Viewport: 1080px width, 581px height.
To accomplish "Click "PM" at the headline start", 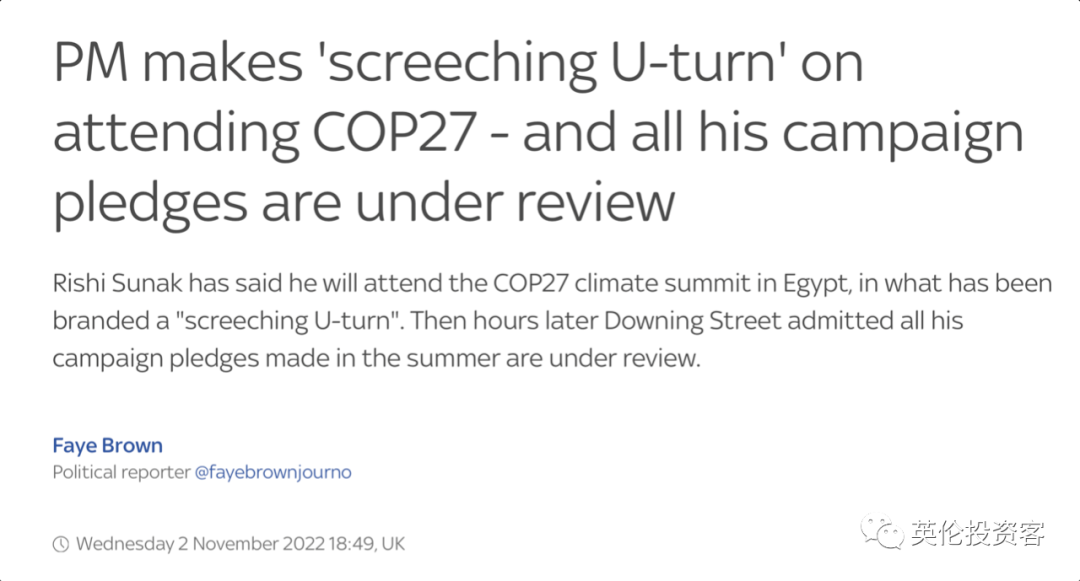I will (90, 62).
